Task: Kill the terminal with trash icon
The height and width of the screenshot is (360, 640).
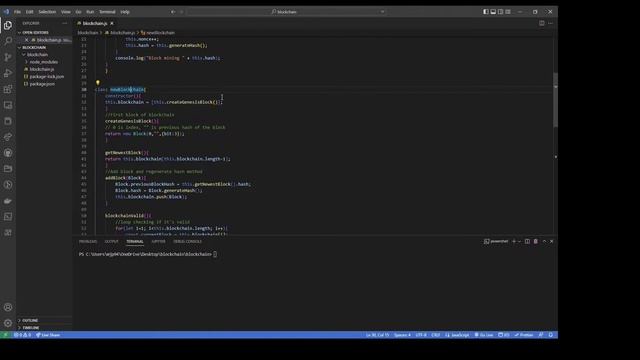Action: point(536,241)
